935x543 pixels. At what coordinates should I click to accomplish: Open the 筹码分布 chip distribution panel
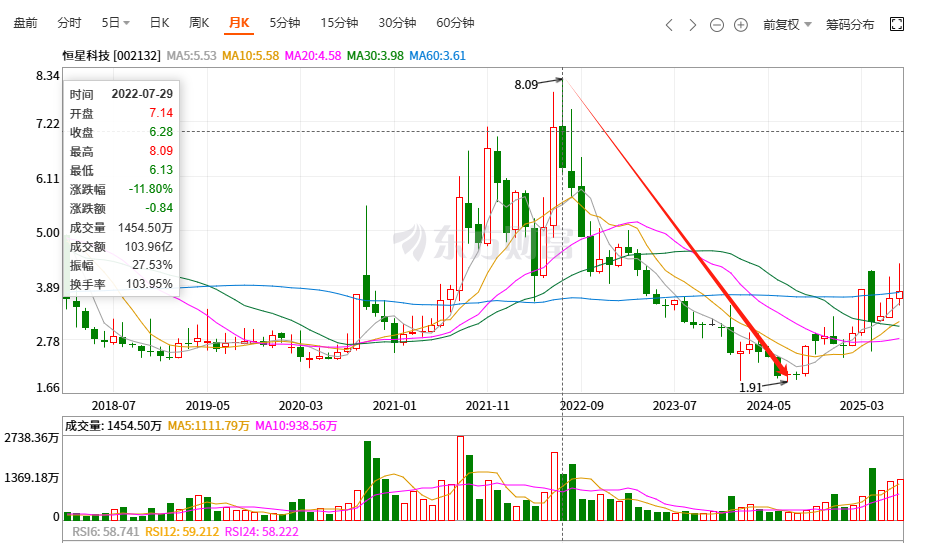[x=850, y=24]
